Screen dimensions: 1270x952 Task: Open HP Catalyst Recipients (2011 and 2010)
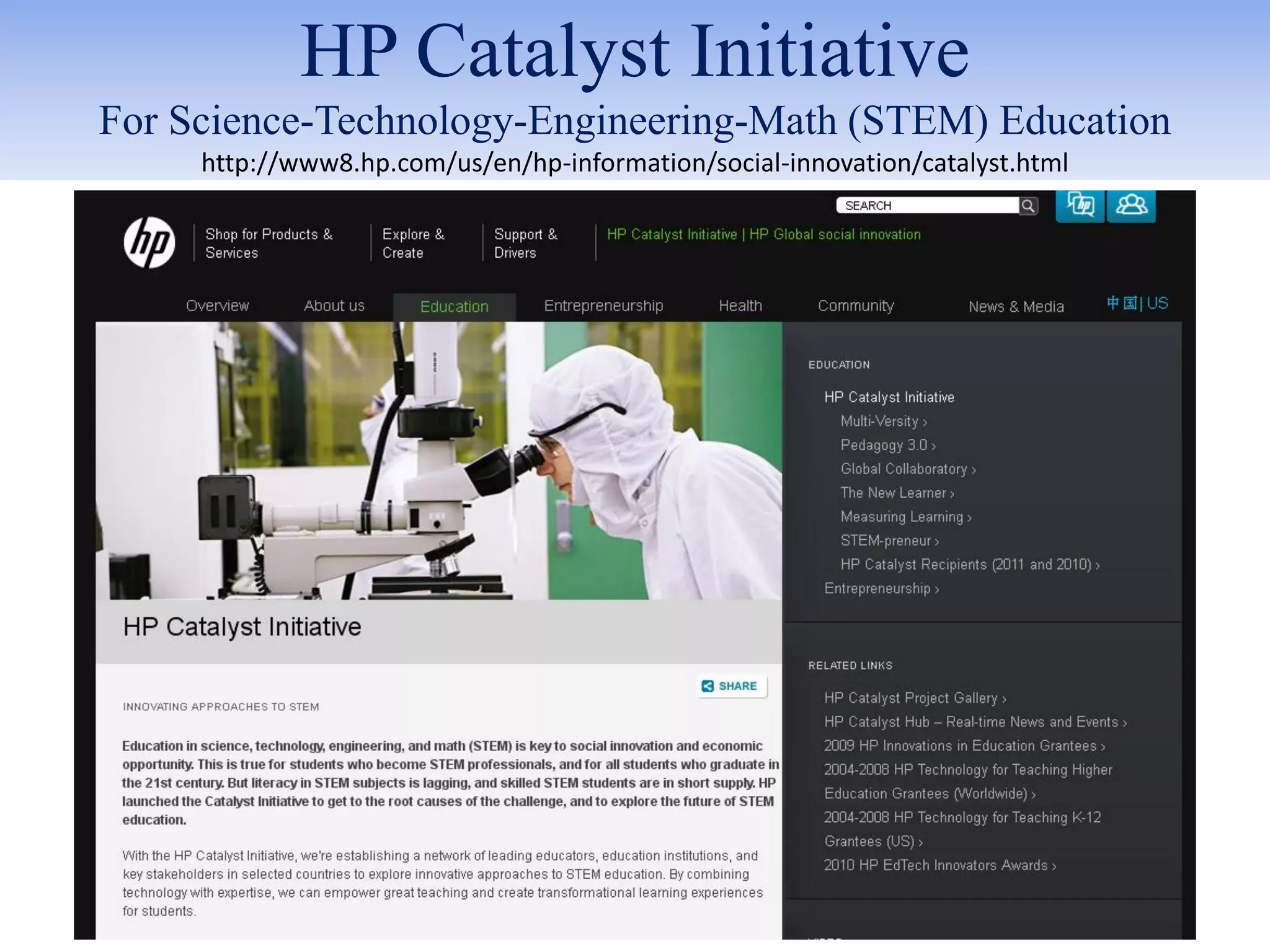click(970, 565)
